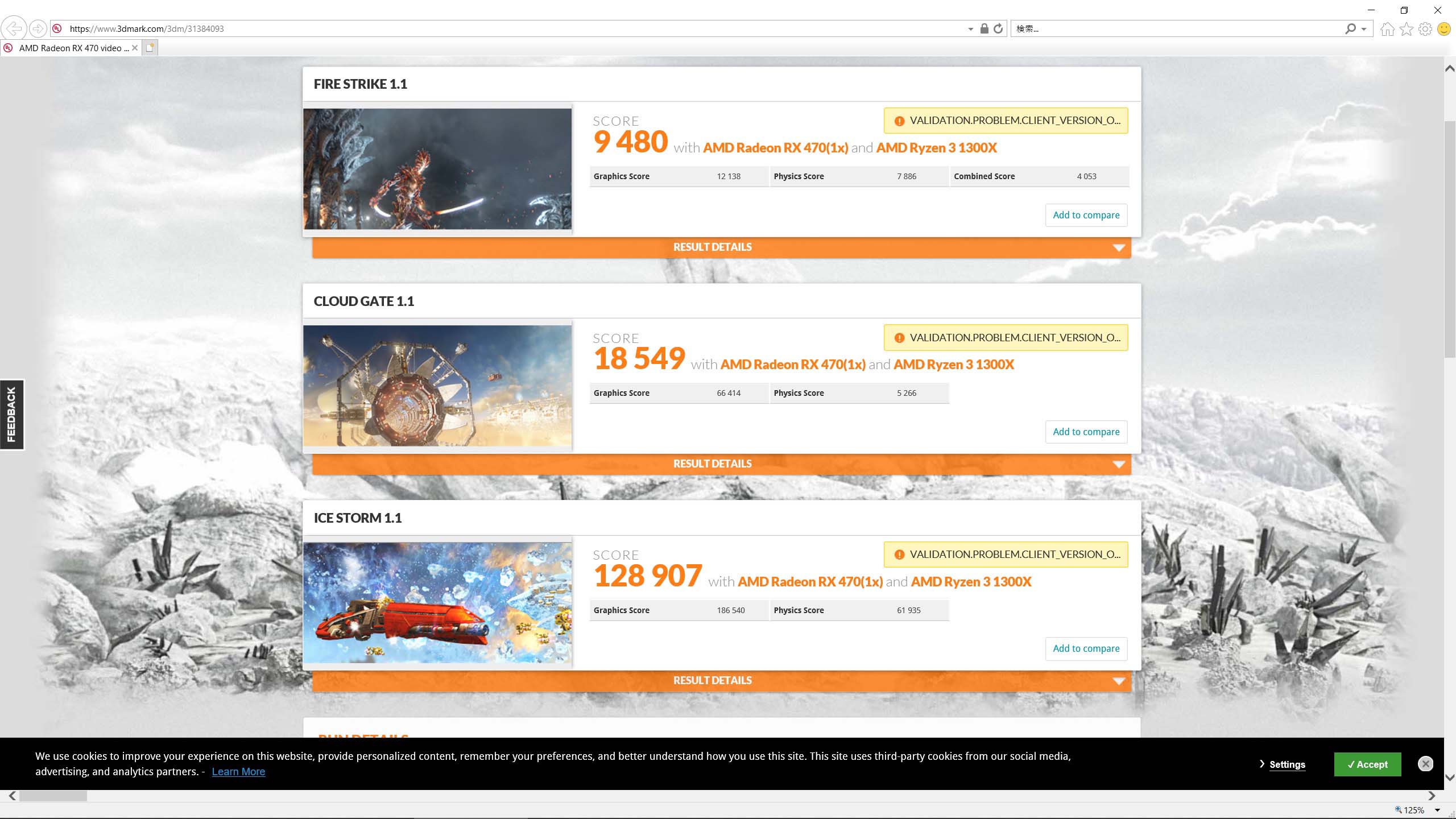Screen dimensions: 1456x819
Task: Open the browser Home icon
Action: pyautogui.click(x=1388, y=28)
